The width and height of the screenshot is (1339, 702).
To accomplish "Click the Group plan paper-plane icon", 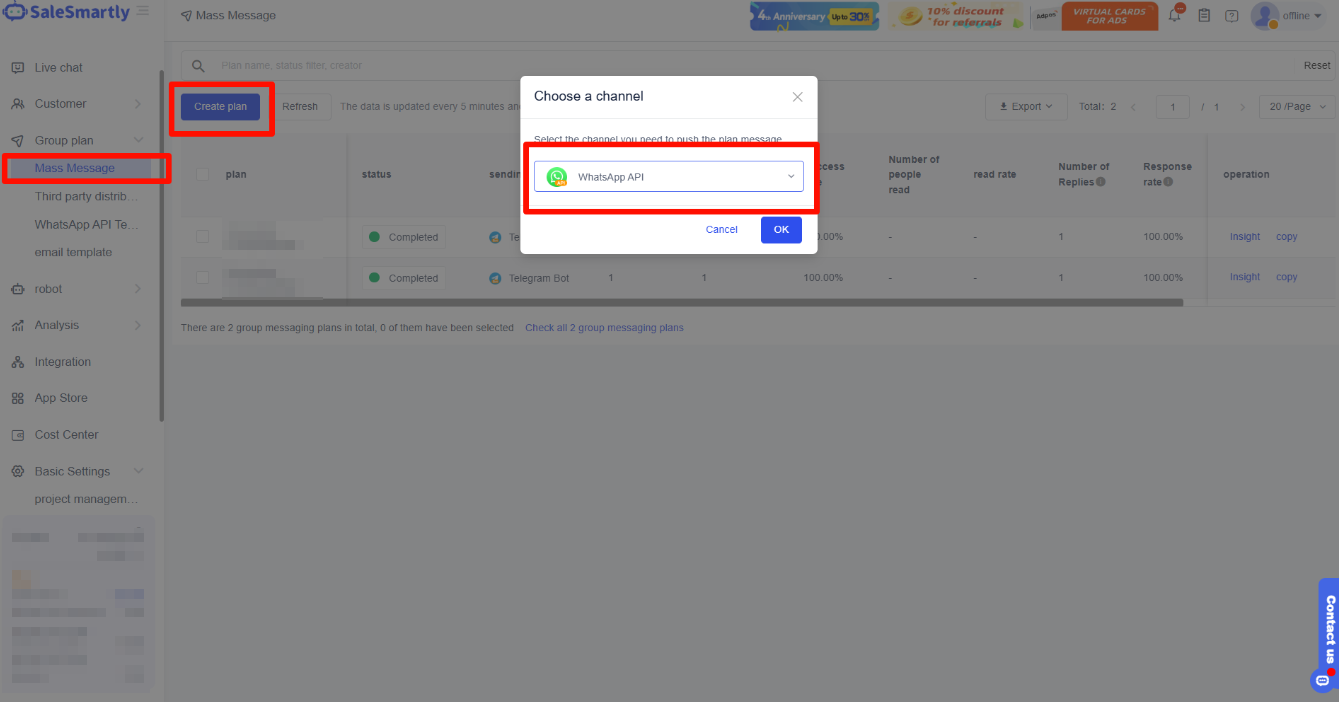I will [x=17, y=141].
